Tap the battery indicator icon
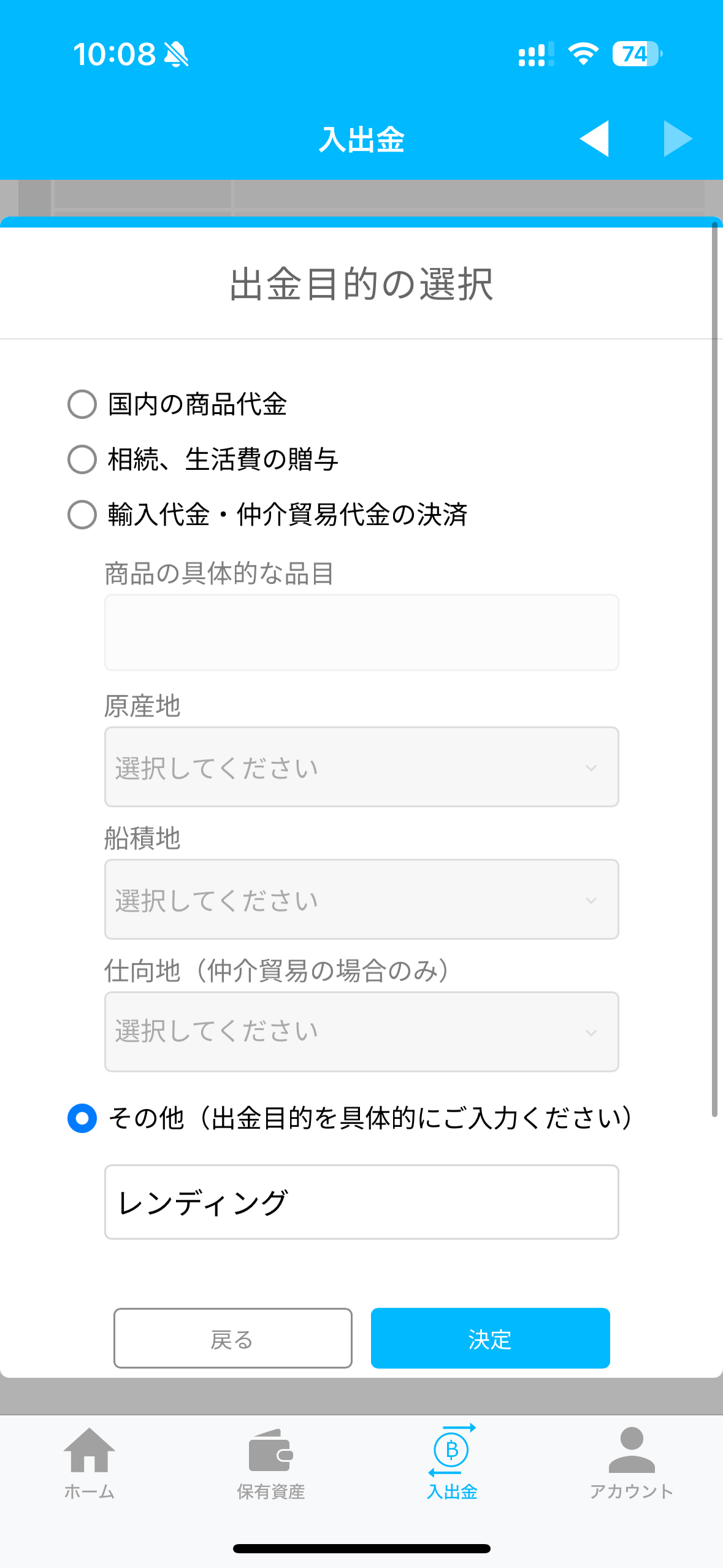The image size is (723, 1568). tap(637, 54)
